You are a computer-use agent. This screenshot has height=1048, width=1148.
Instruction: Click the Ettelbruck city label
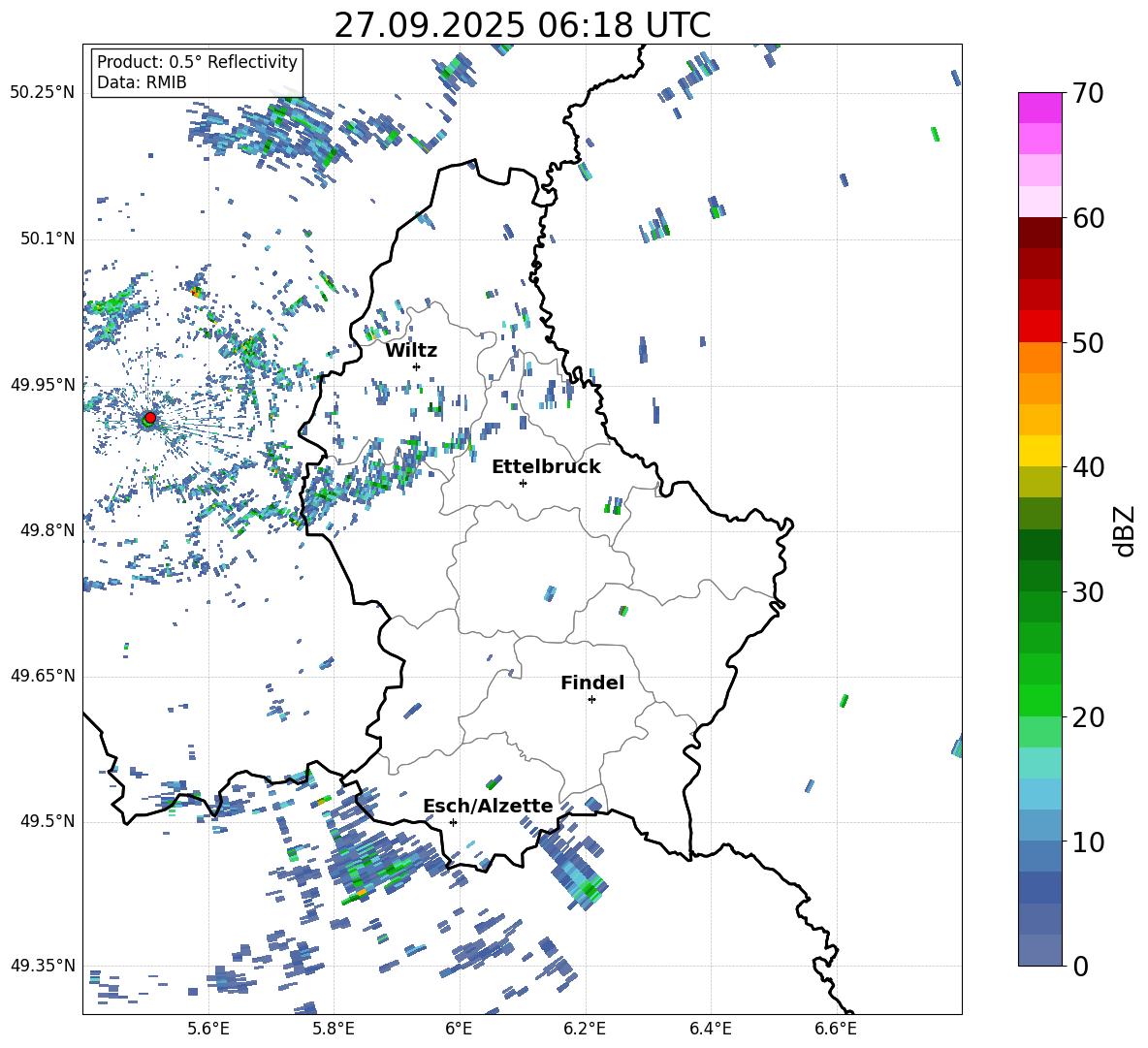point(546,466)
